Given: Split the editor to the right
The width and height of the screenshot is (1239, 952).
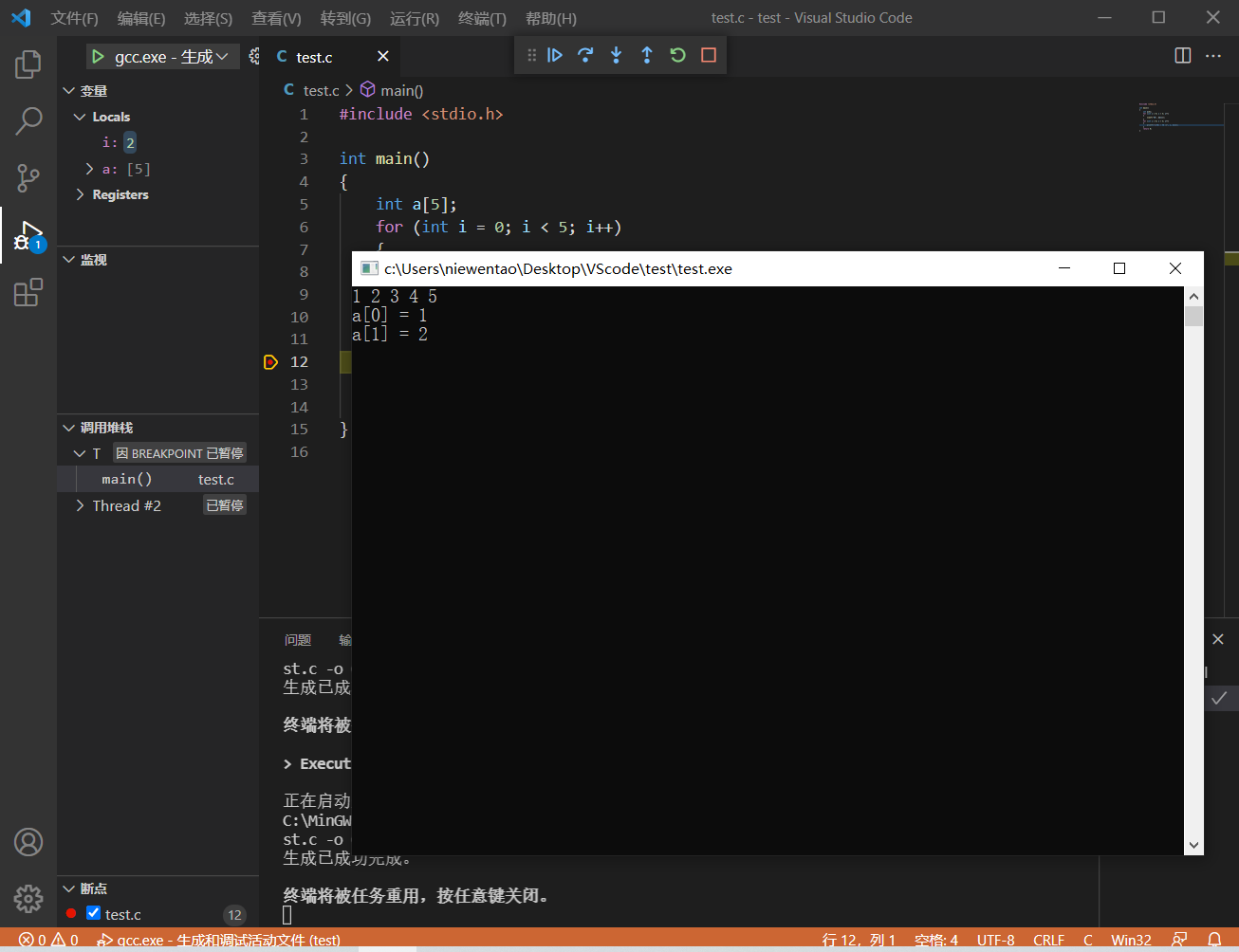Looking at the screenshot, I should (x=1183, y=56).
